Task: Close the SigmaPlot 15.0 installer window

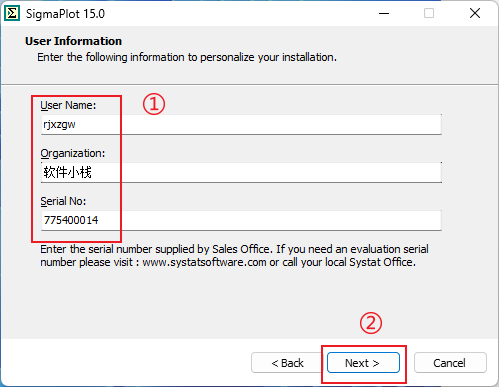Action: click(x=475, y=14)
